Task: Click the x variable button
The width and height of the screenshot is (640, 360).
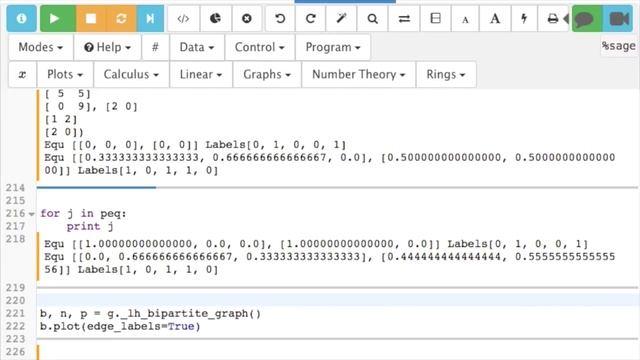Action: [x=22, y=74]
